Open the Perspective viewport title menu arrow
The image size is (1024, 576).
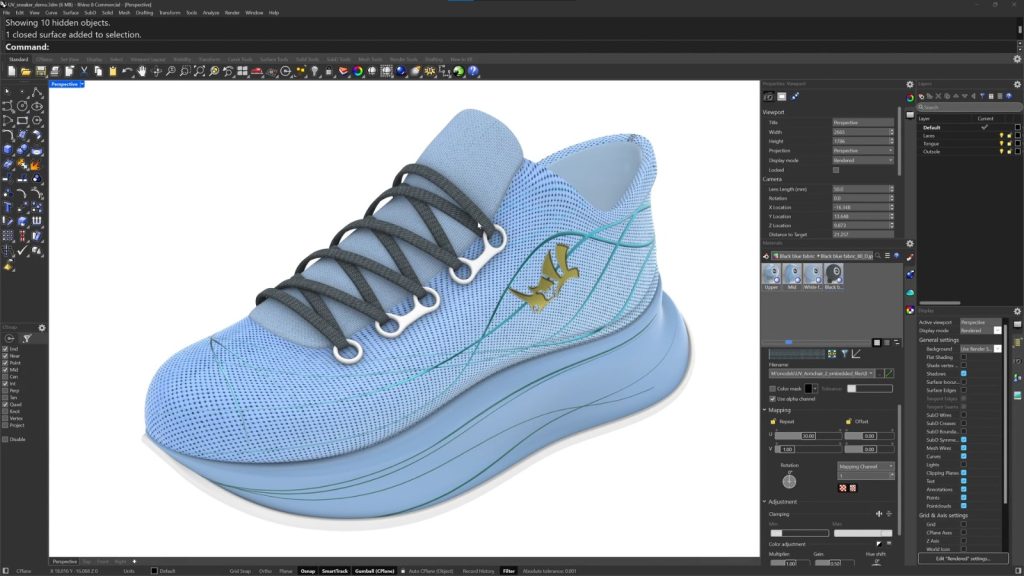(x=82, y=84)
